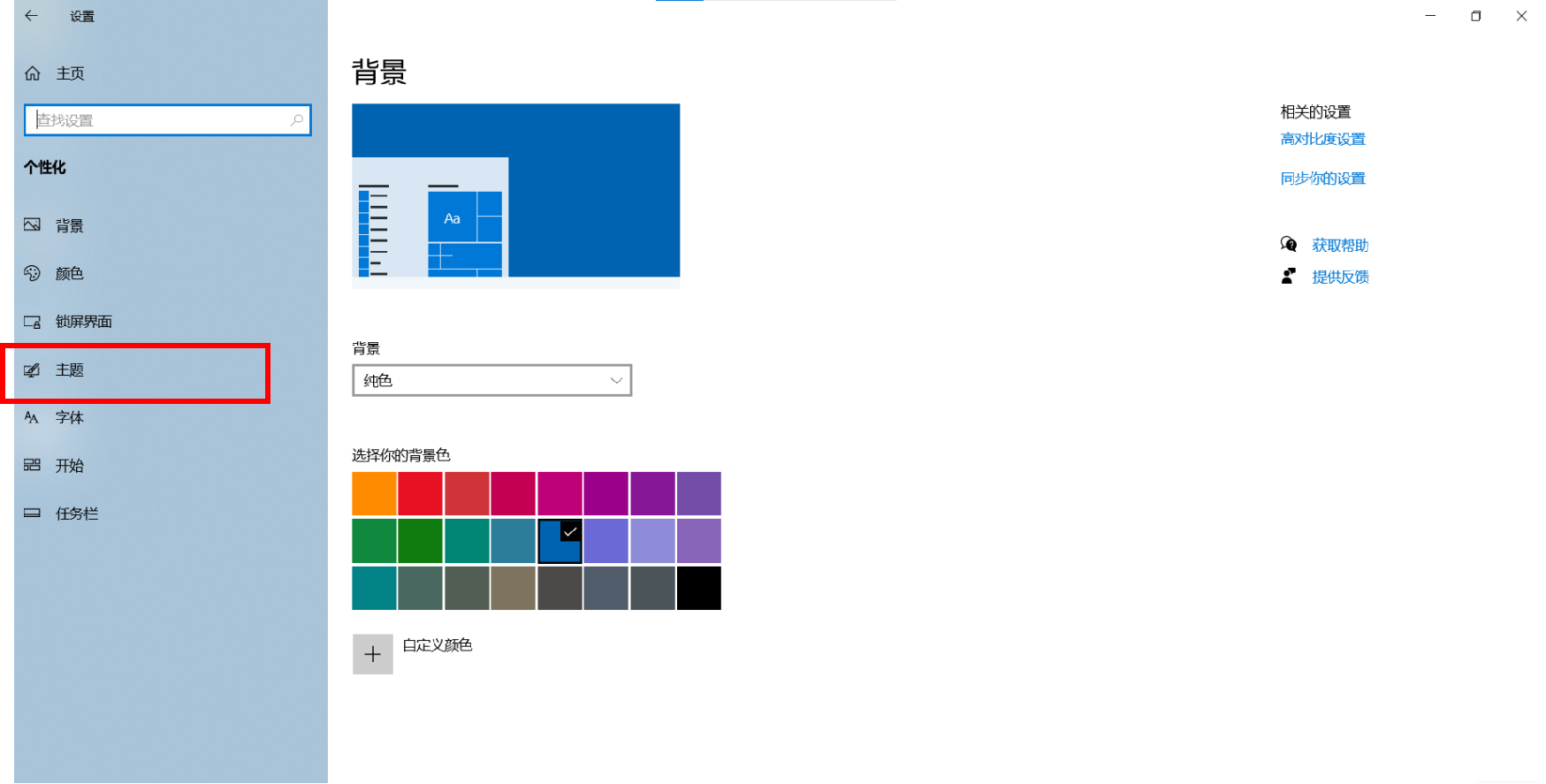The image size is (1546, 784).
Task: Open the 高对比度设置 link
Action: (x=1322, y=139)
